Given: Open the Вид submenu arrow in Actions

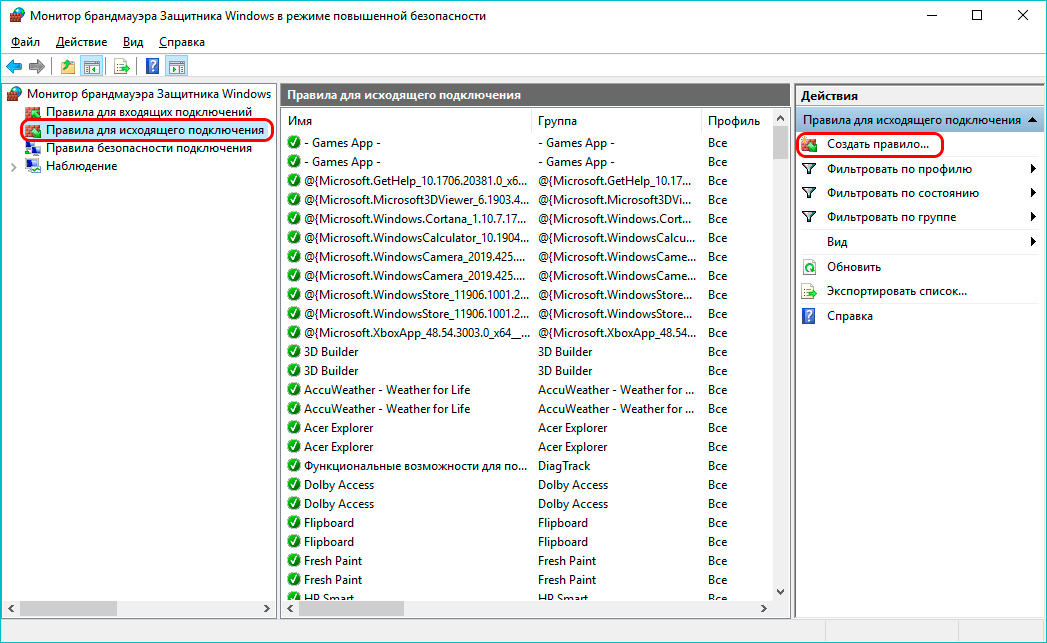Looking at the screenshot, I should [1033, 242].
